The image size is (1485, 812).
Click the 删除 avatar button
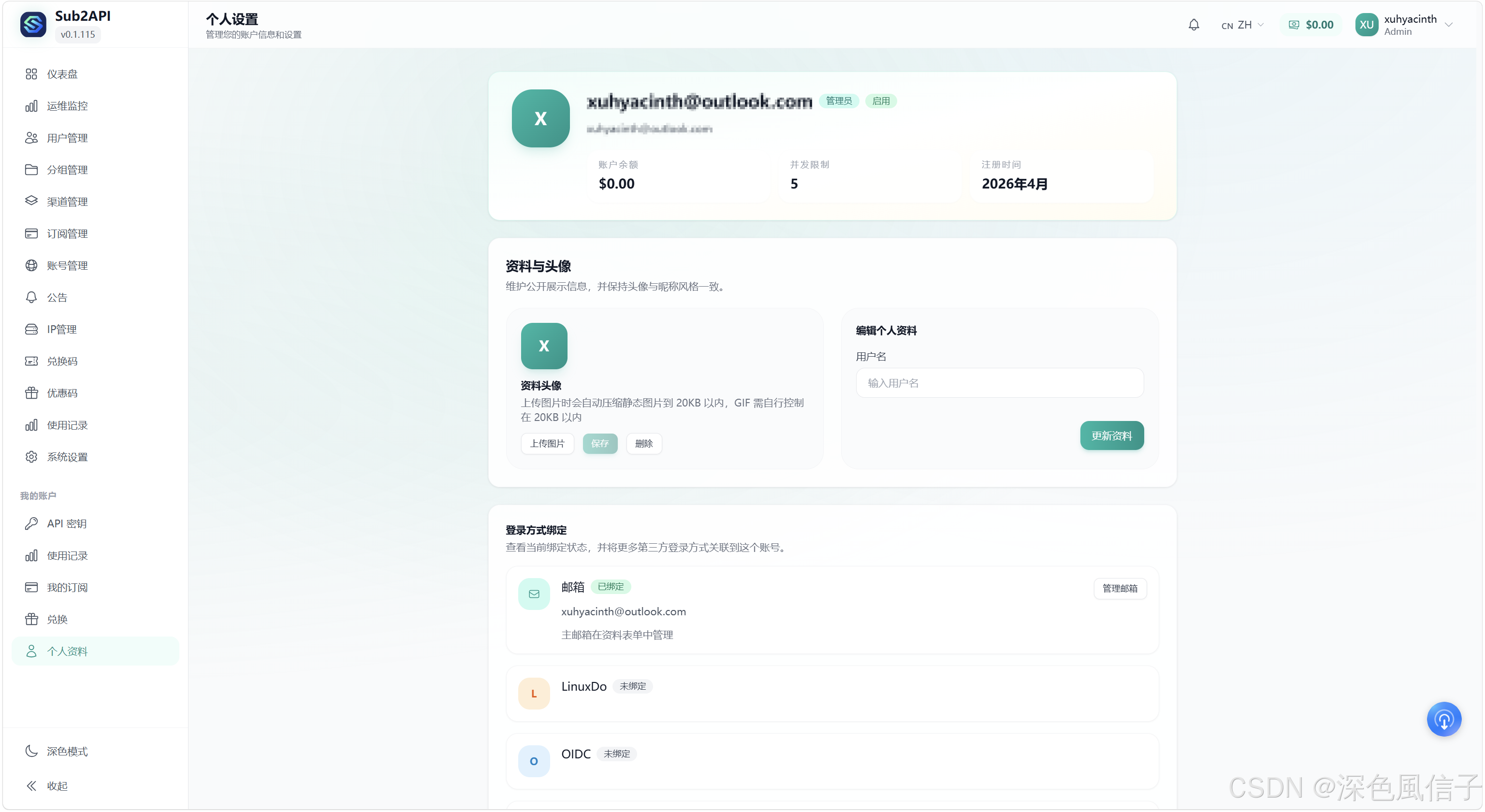tap(643, 443)
